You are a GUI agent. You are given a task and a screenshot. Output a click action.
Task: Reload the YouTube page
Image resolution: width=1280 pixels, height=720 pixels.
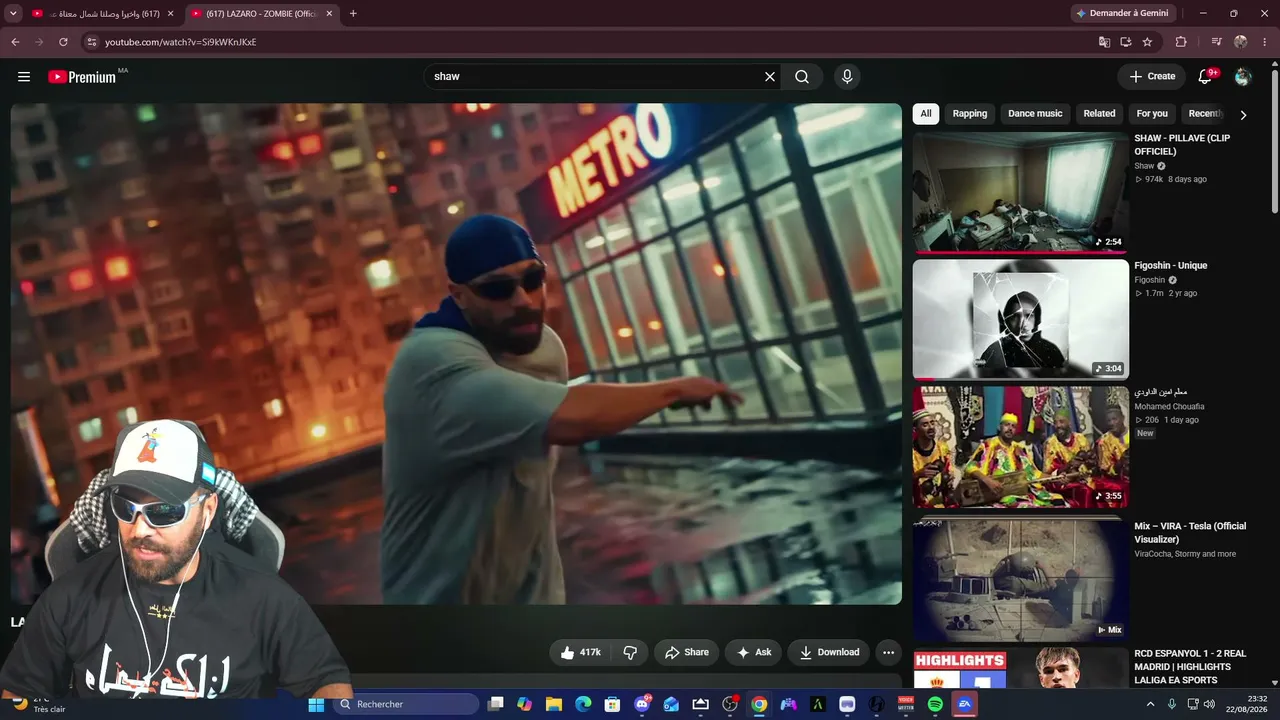tap(63, 42)
